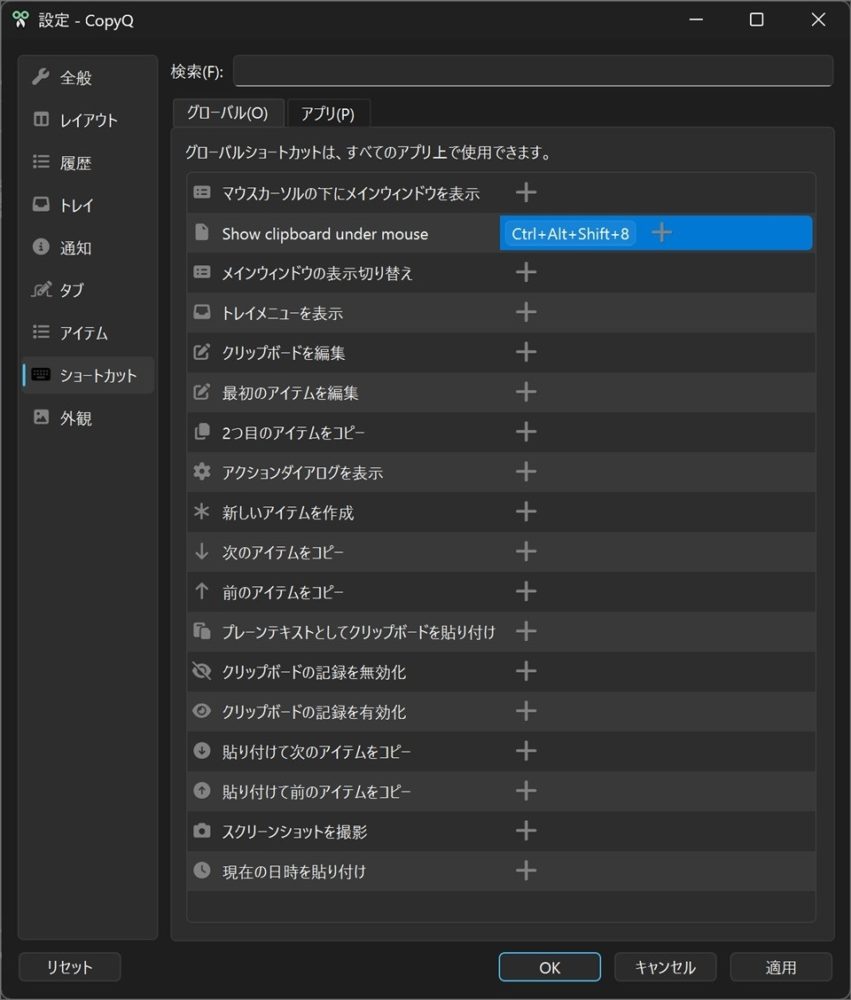Screen dimensions: 851x1000
Task: Add shortcut for 貼り付けて前のアイテムをコピー
Action: pyautogui.click(x=526, y=791)
